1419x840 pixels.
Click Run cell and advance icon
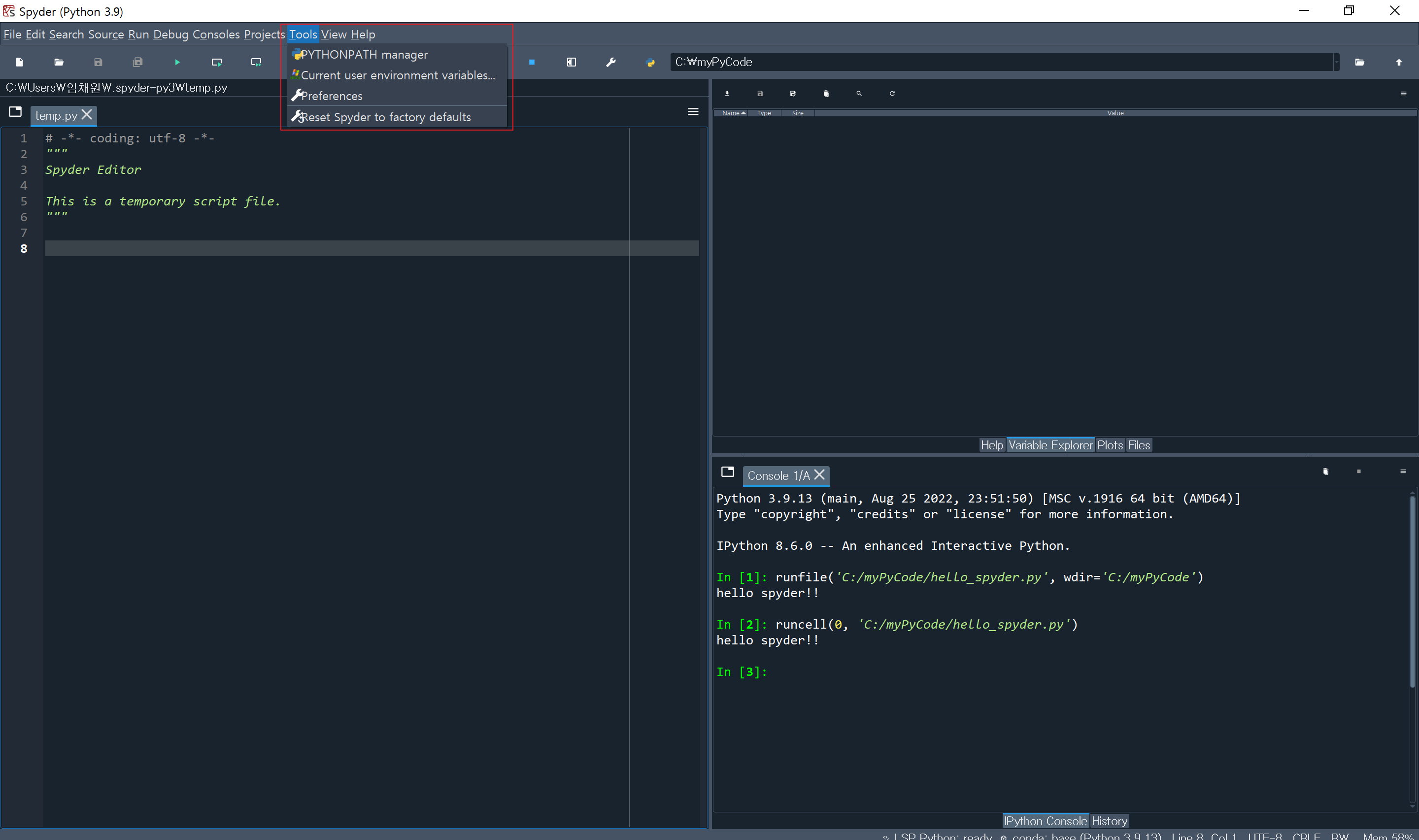[256, 62]
